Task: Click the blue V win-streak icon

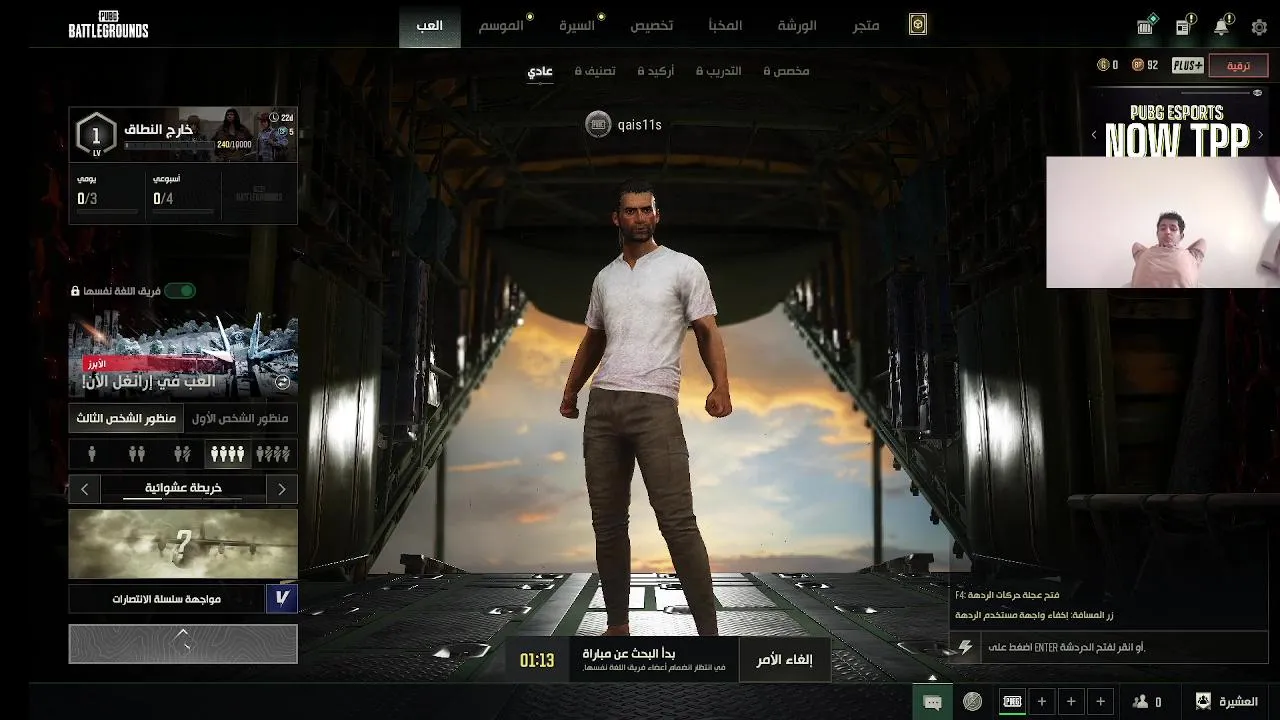Action: tap(281, 599)
